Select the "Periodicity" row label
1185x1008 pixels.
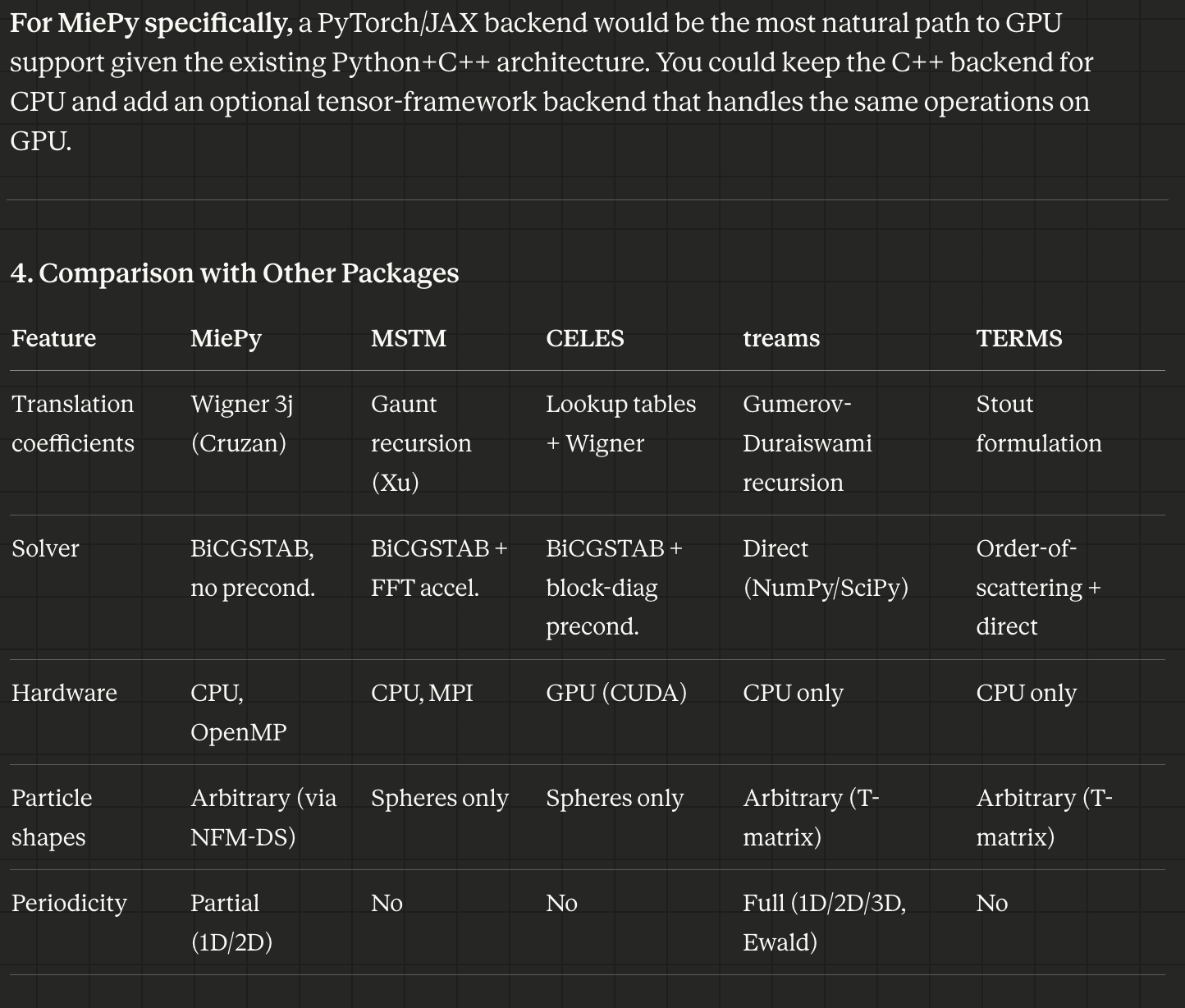point(69,903)
